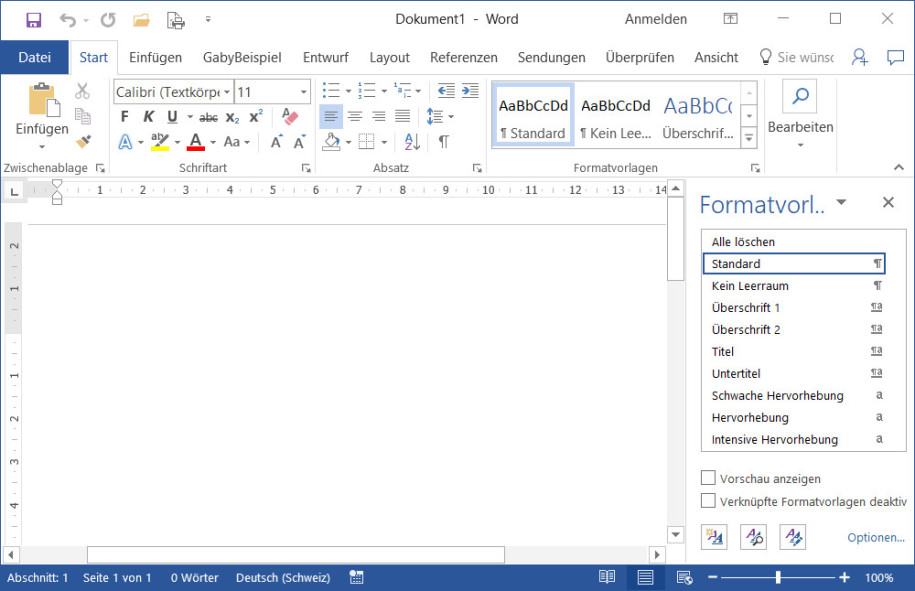Cut selection with the scissors icon

82,92
